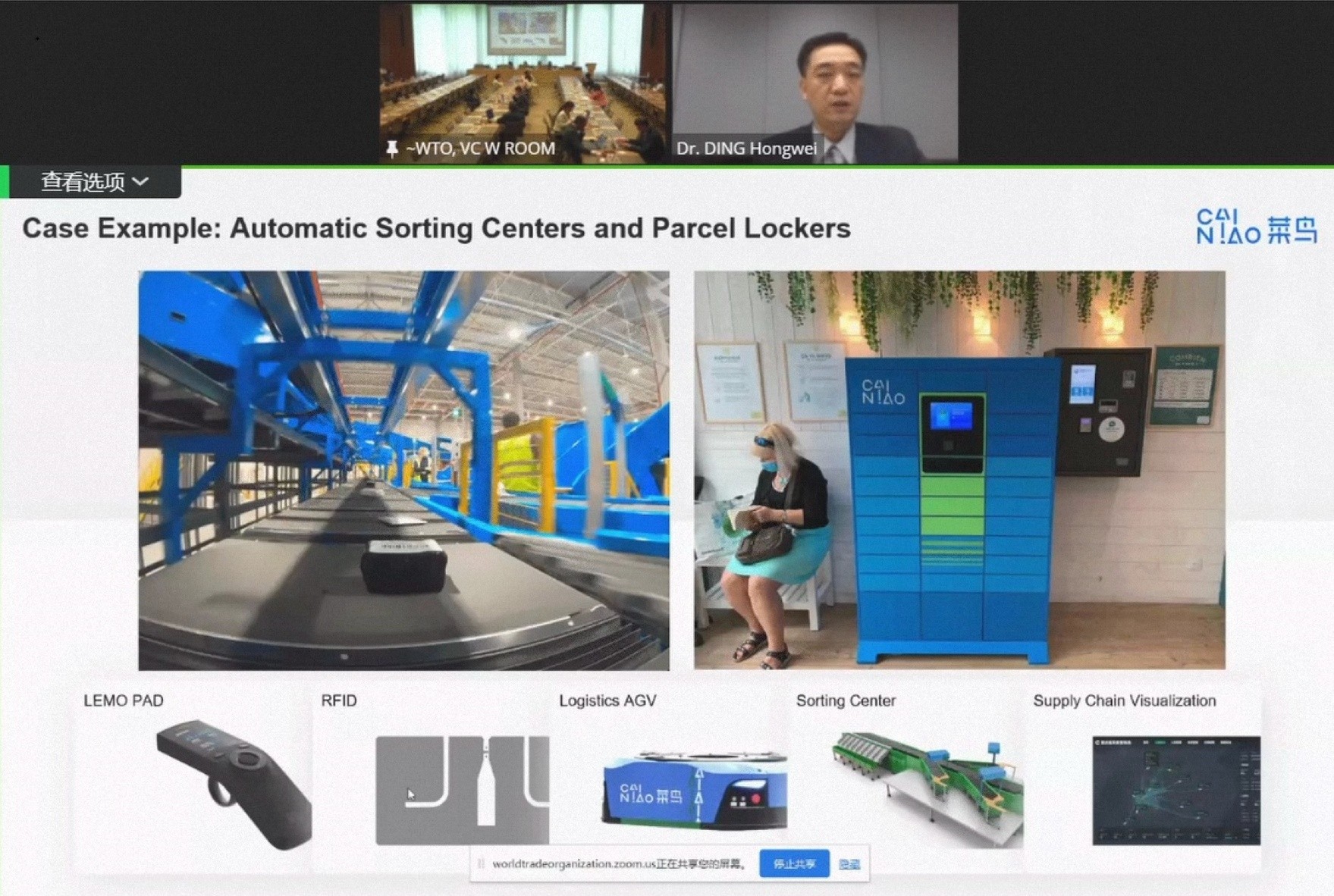This screenshot has height=896, width=1334.
Task: Click the touchscreen on the blue parcel locker
Action: [x=951, y=417]
